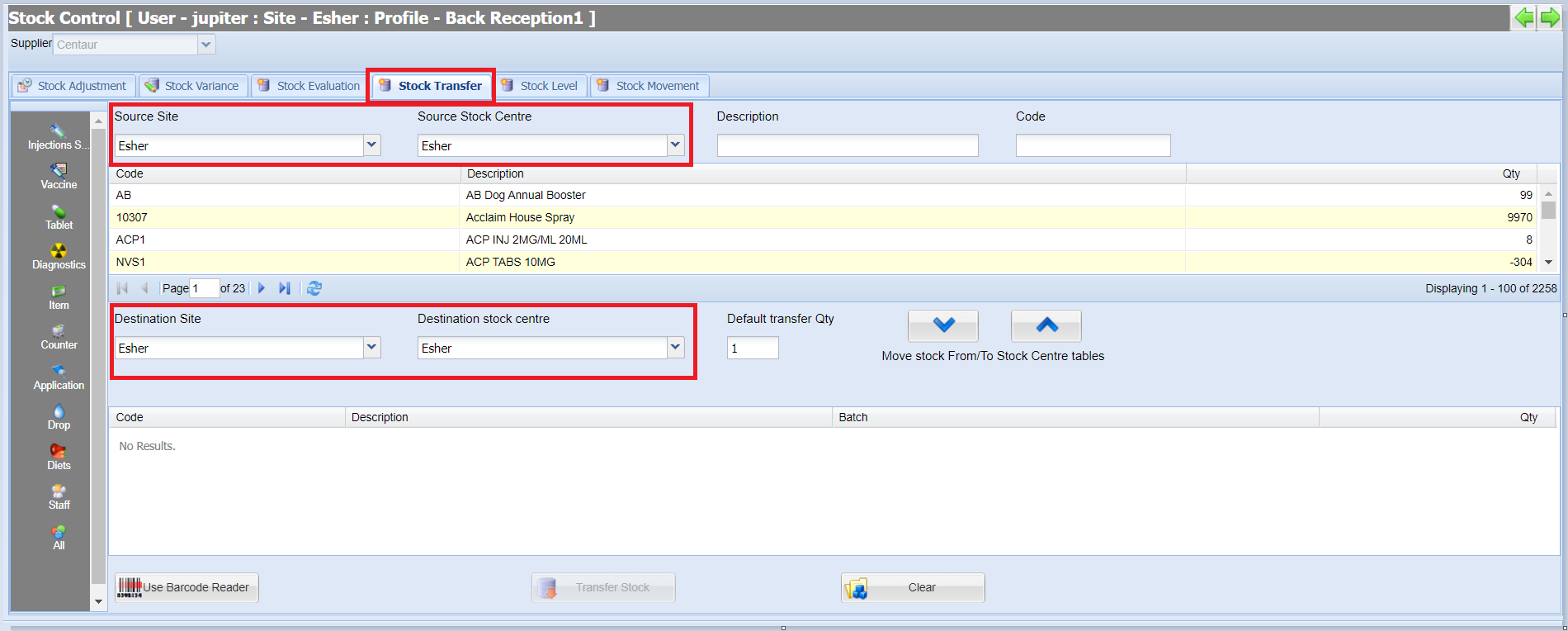This screenshot has height=631, width=1568.
Task: Go to first page of stock list
Action: pos(123,288)
